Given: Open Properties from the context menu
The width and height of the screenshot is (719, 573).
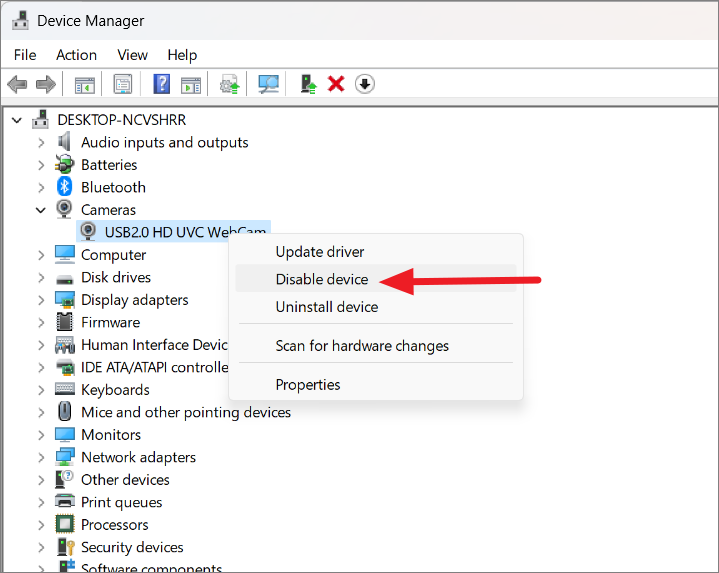Looking at the screenshot, I should [x=376, y=385].
